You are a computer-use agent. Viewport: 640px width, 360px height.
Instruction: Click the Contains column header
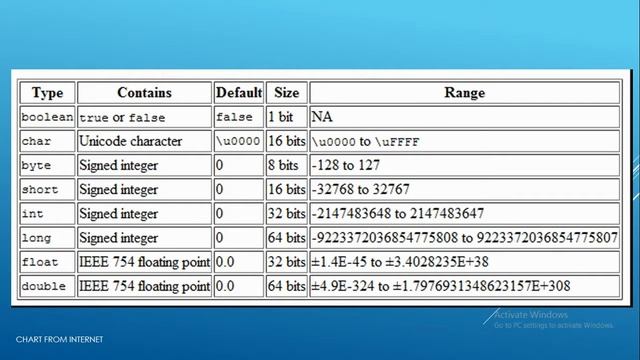(x=144, y=93)
